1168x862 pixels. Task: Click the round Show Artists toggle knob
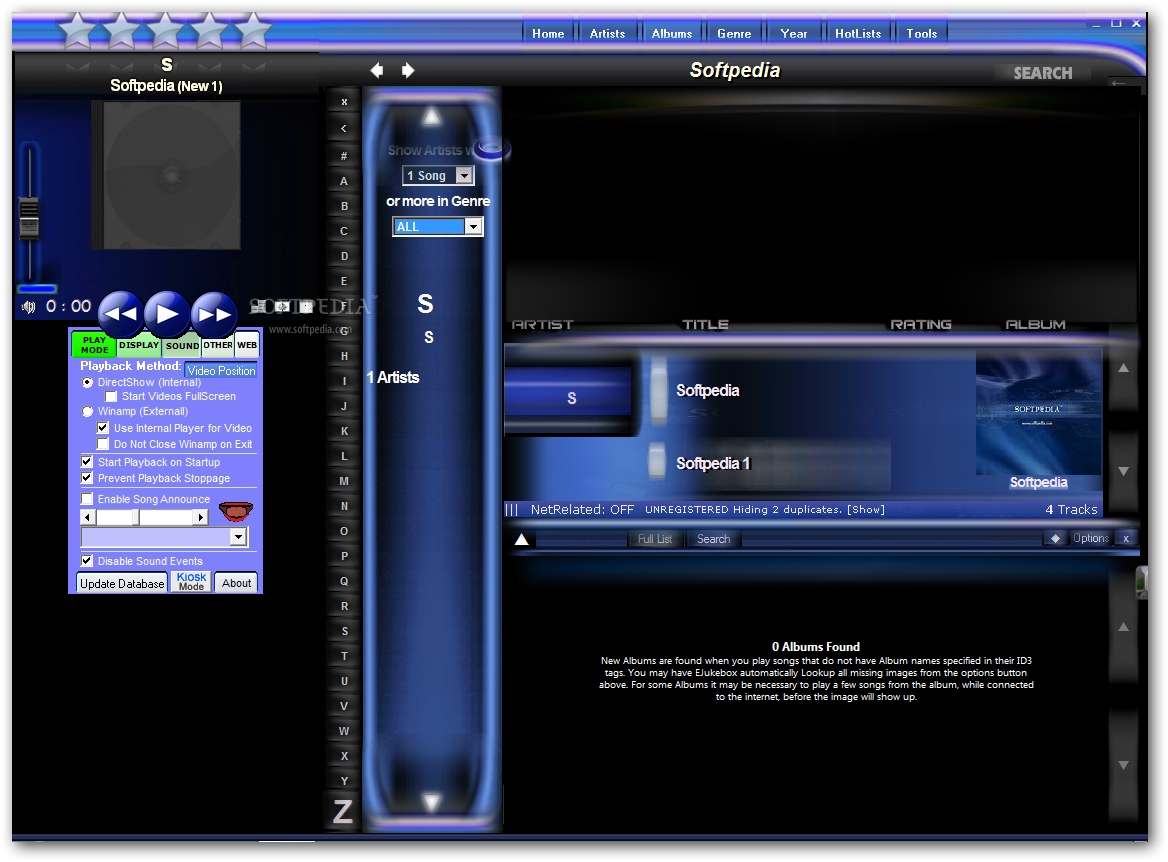492,149
